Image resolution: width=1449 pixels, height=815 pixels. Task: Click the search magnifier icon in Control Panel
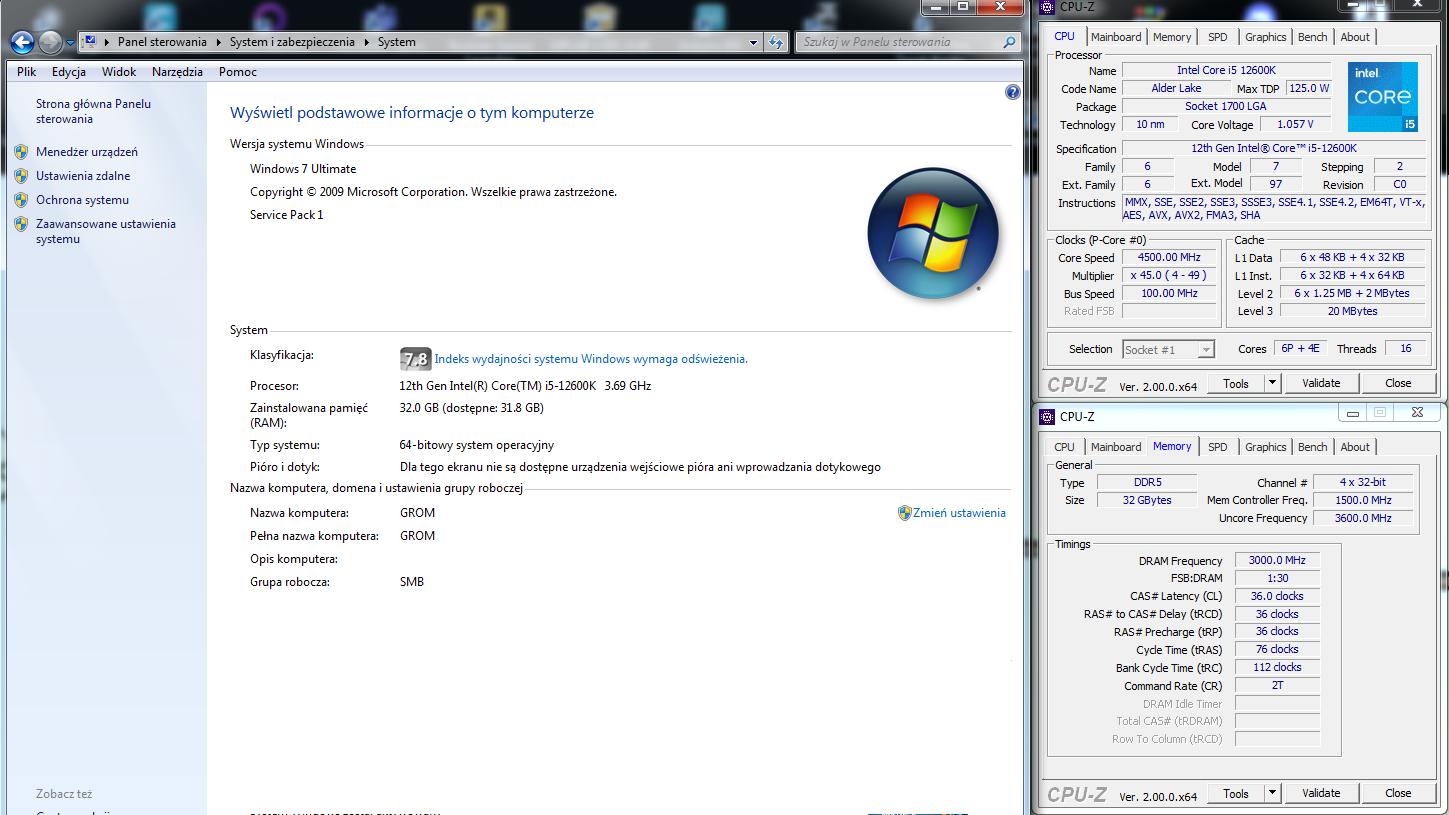tap(1009, 42)
